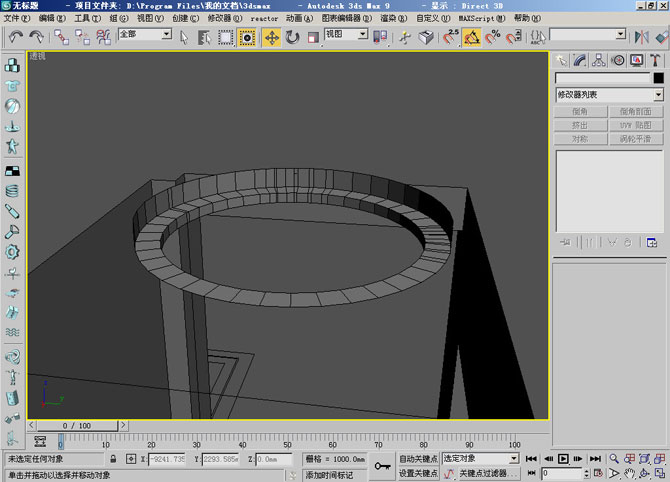Click the Go to End playback button
The height and width of the screenshot is (482, 670).
coord(595,459)
